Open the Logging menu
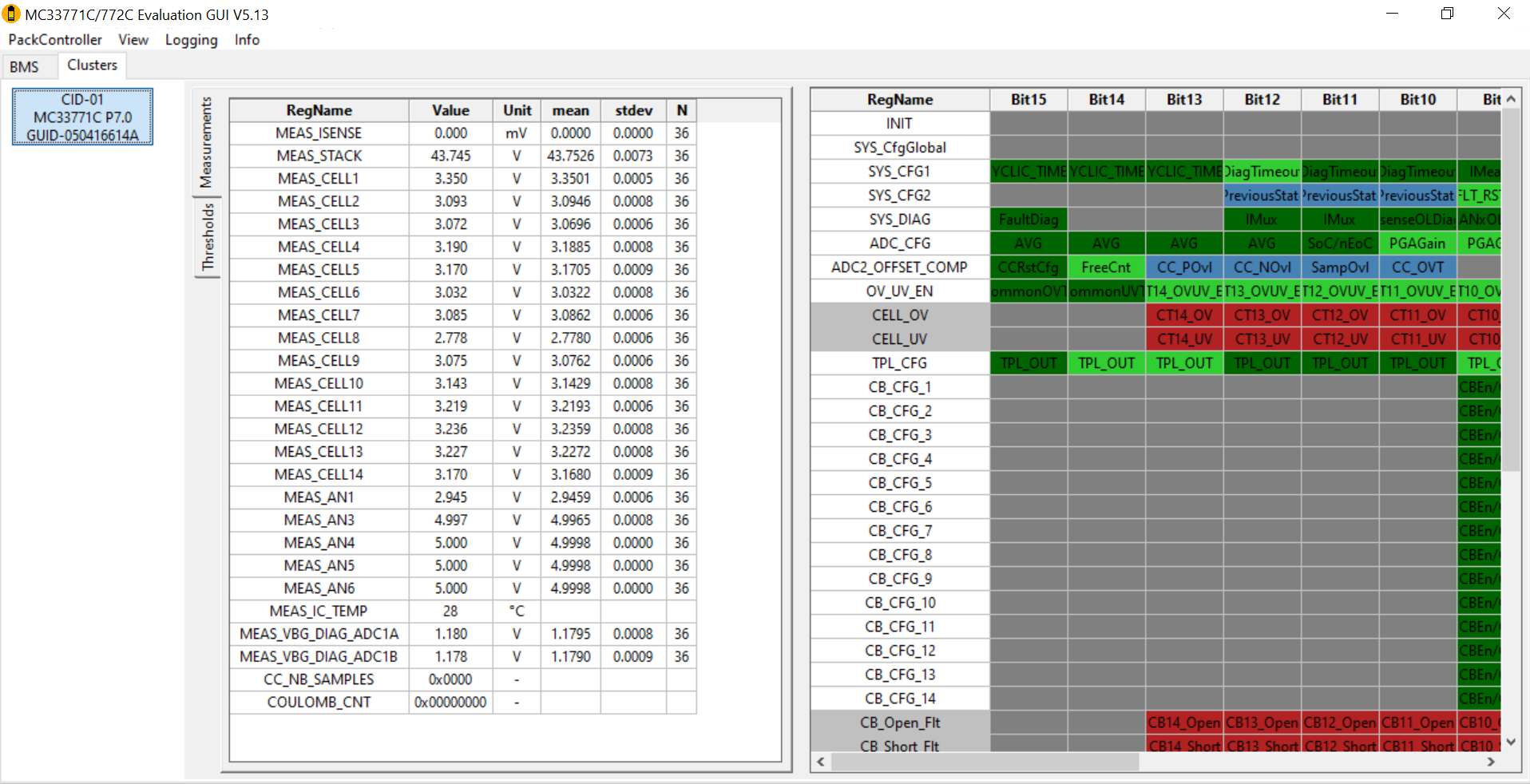Image resolution: width=1530 pixels, height=784 pixels. (x=191, y=40)
